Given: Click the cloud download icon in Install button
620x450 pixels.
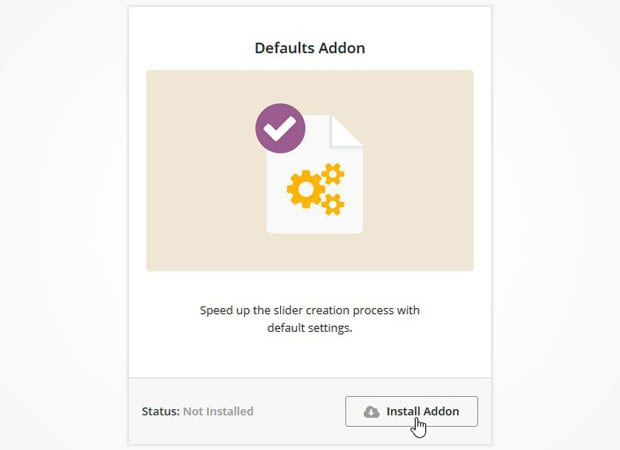Looking at the screenshot, I should coord(371,412).
